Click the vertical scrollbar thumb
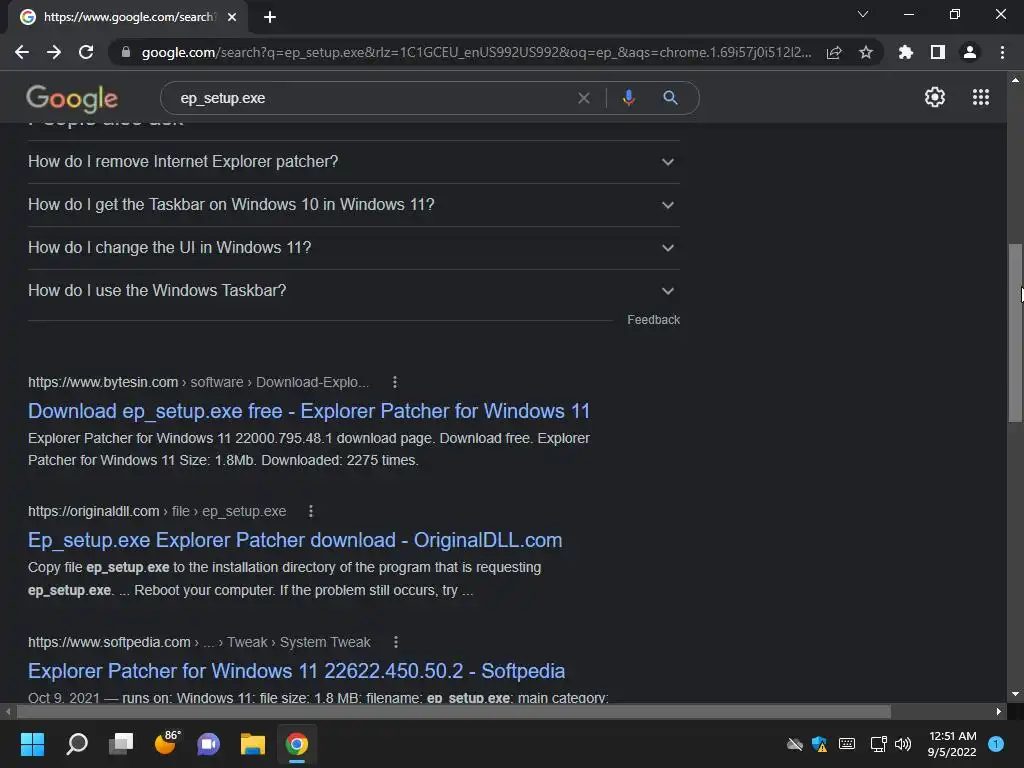This screenshot has width=1024, height=768. [x=1015, y=333]
